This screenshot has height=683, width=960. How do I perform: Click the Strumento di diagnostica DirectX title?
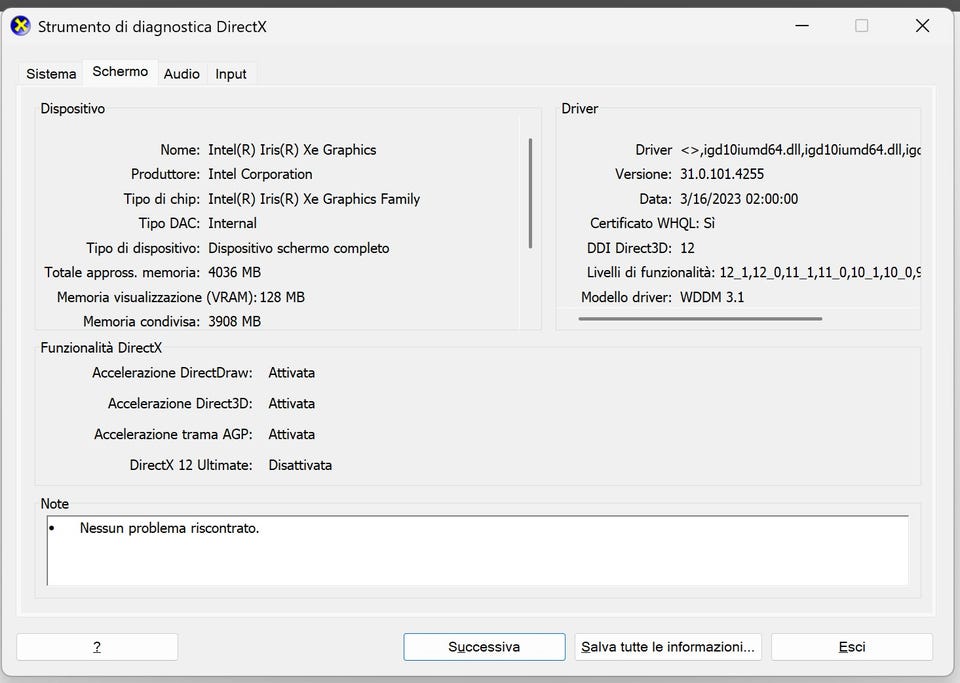pyautogui.click(x=152, y=27)
